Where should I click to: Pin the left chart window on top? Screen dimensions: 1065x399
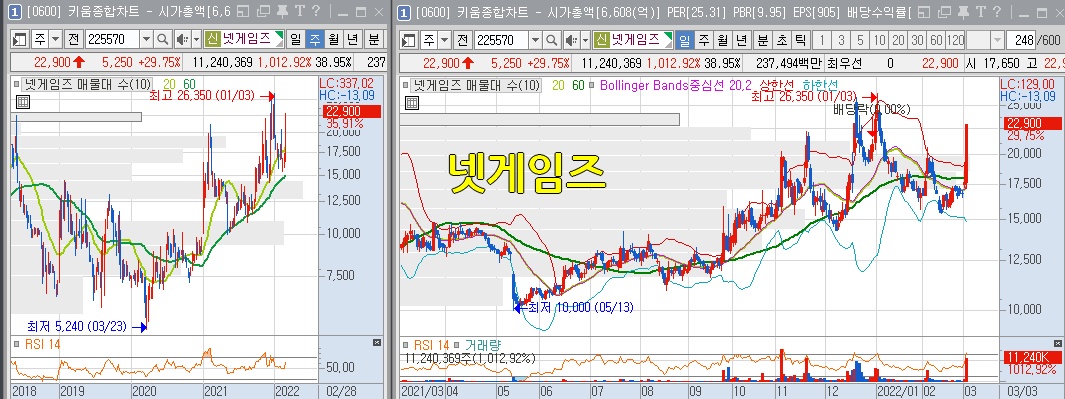click(283, 12)
